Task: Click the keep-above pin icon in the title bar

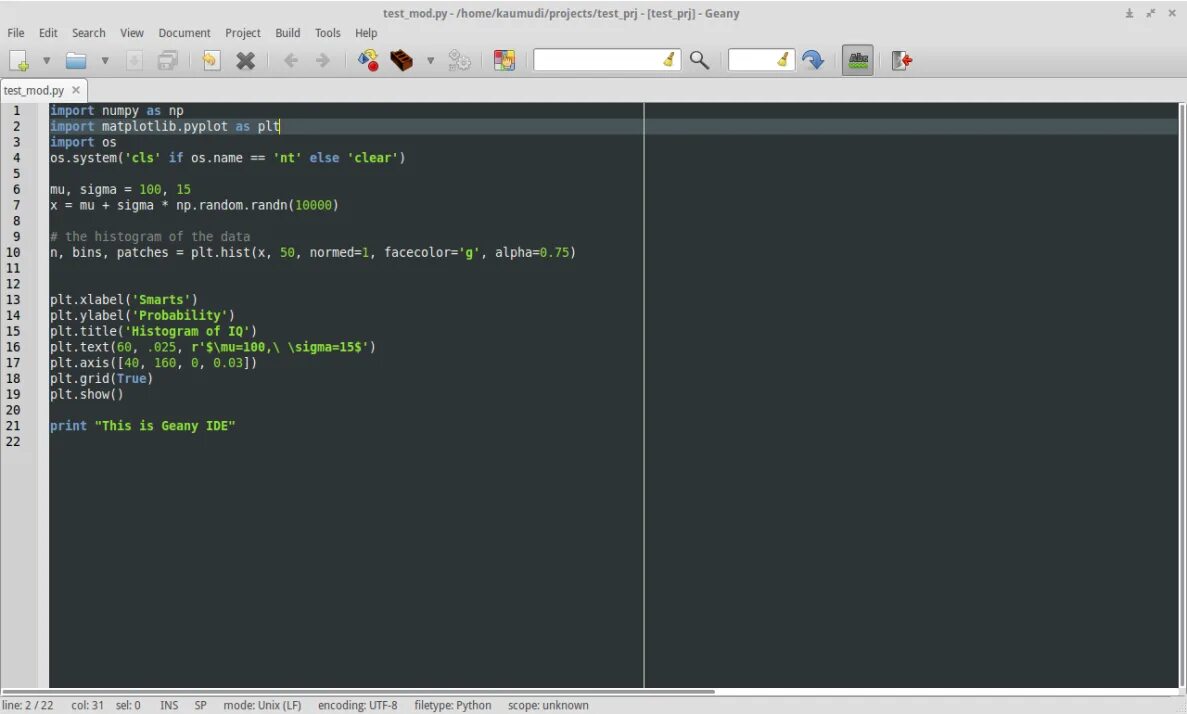Action: click(1129, 14)
